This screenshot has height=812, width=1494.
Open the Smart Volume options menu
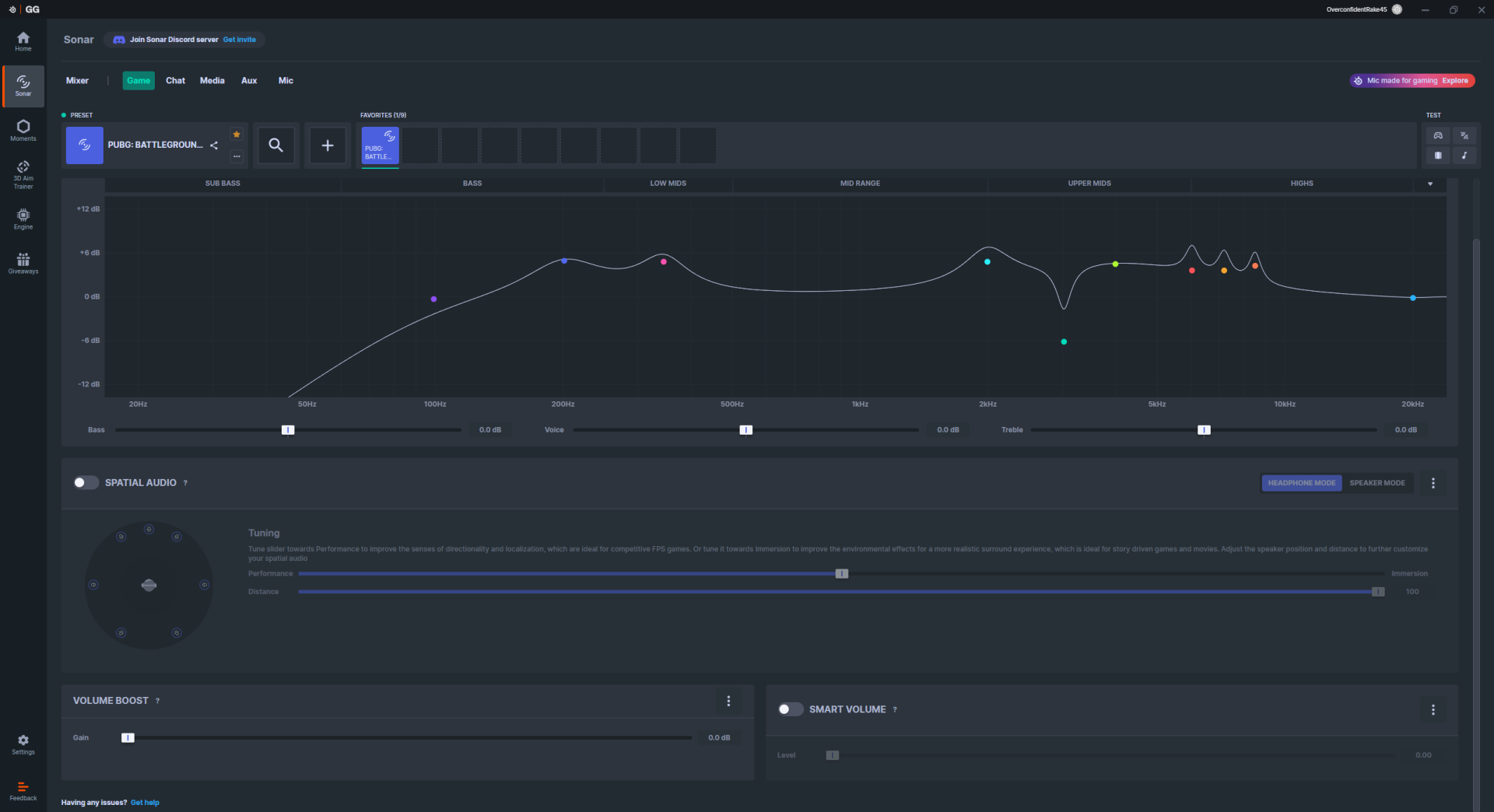point(1433,709)
